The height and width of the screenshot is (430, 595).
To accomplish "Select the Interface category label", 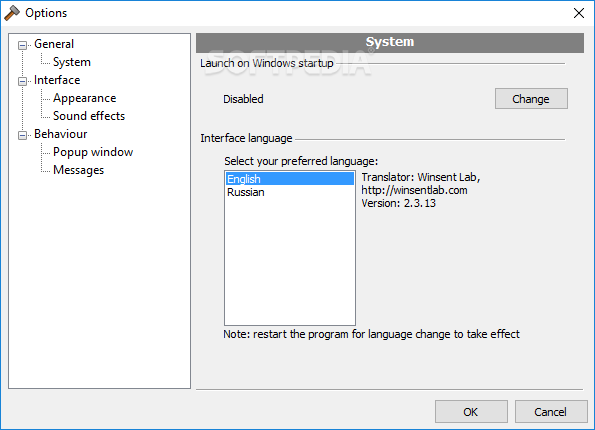I will (57, 80).
